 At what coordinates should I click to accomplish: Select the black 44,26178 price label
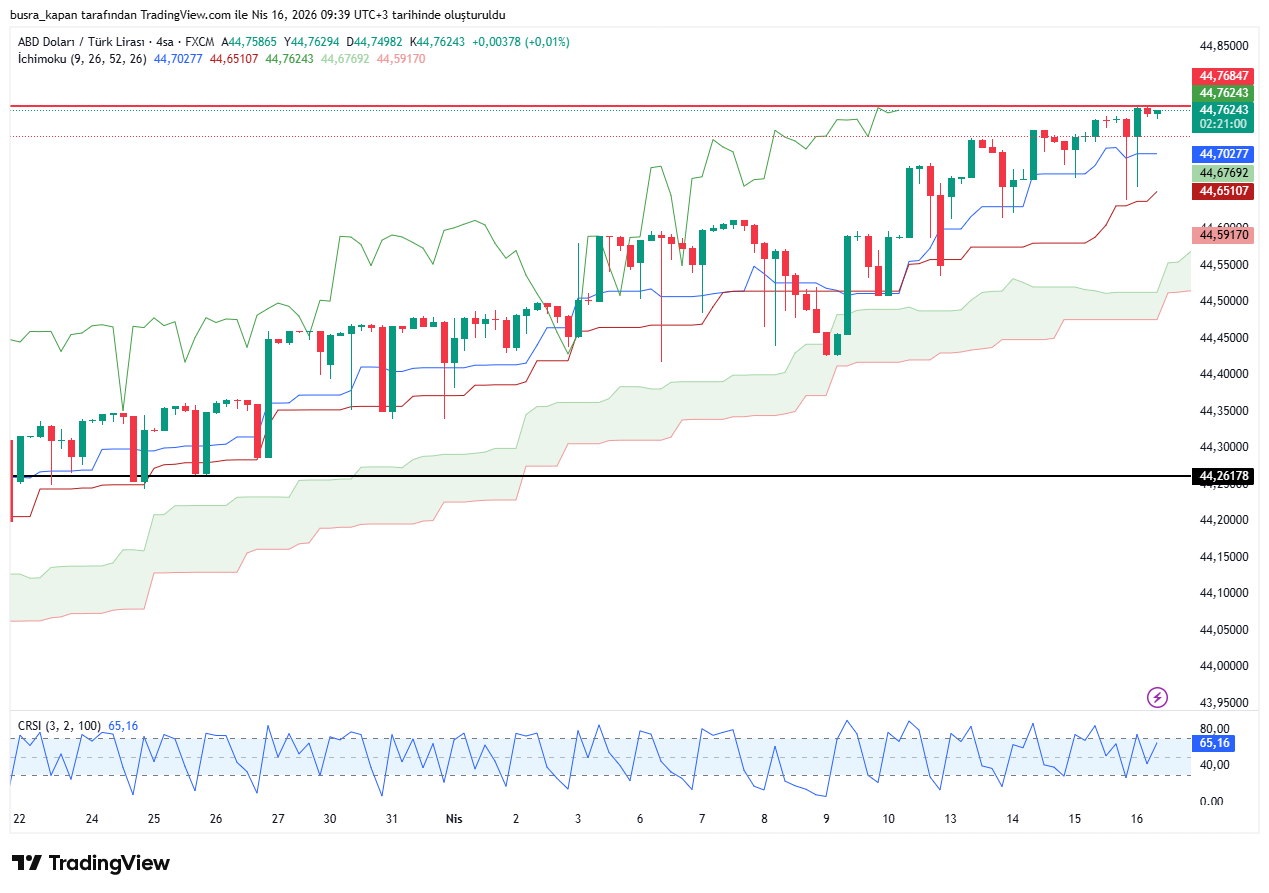1223,476
